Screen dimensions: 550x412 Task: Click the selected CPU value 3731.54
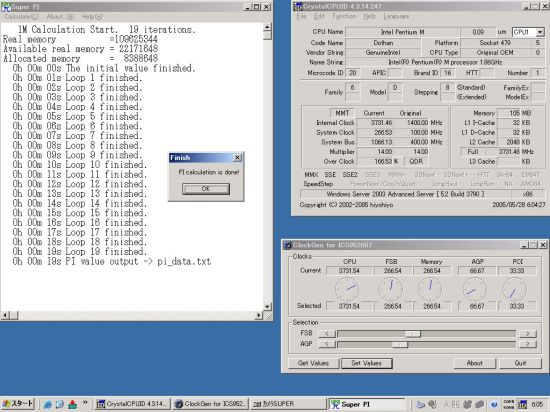[x=349, y=306]
